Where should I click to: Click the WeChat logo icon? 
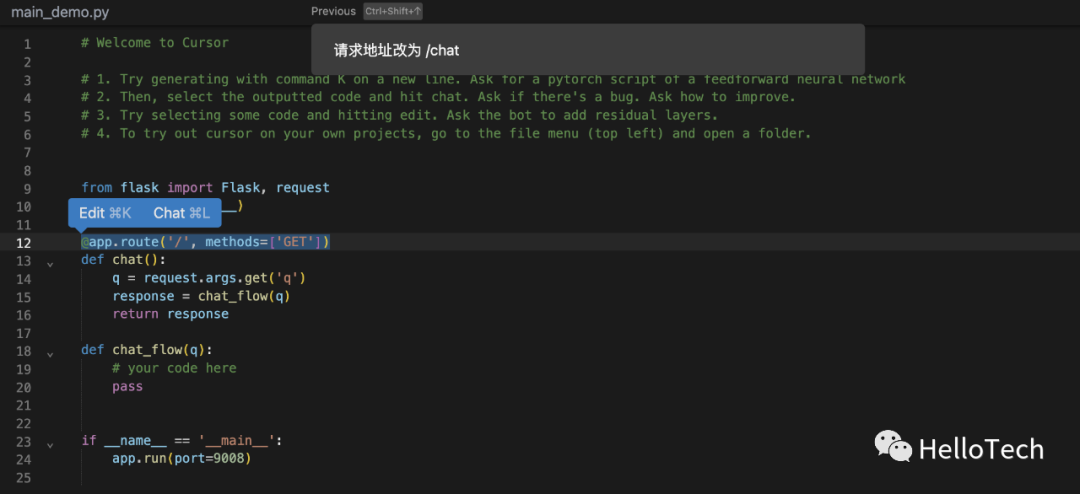point(892,447)
